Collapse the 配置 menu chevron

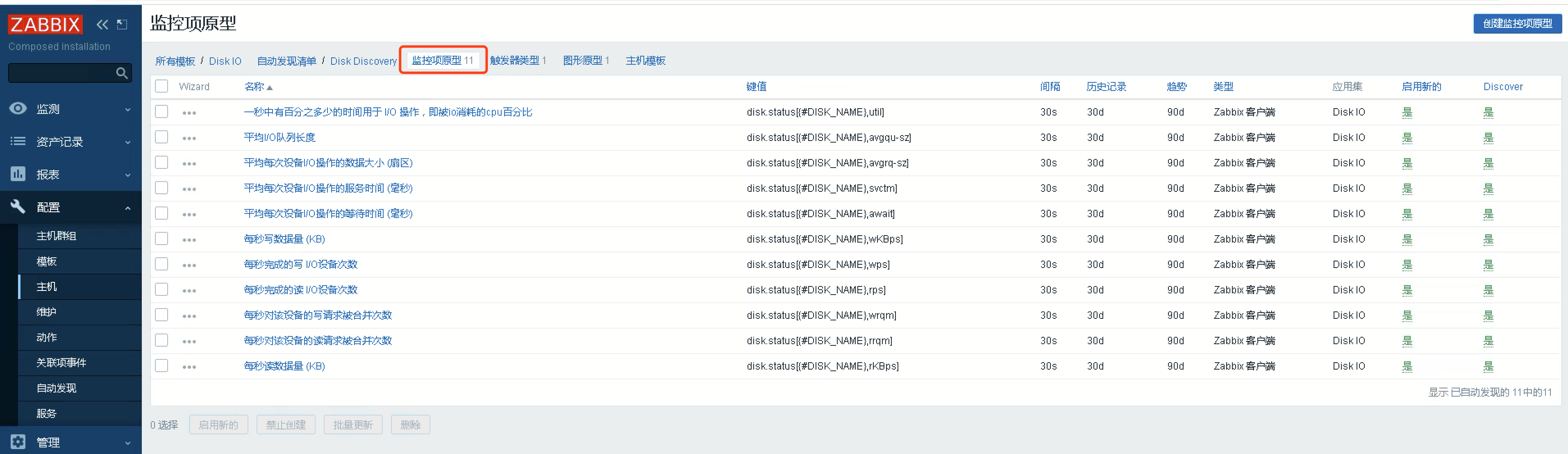click(x=127, y=207)
